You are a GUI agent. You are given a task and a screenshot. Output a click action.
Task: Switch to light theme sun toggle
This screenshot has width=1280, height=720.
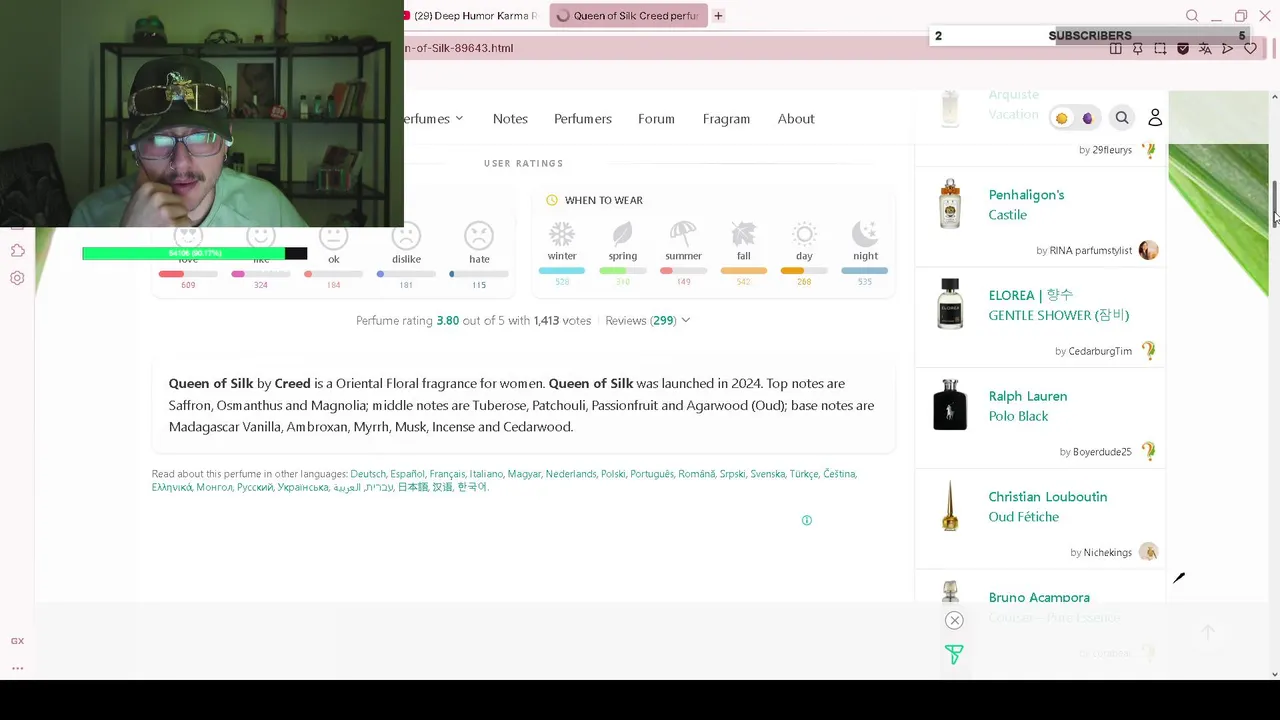click(x=1062, y=118)
